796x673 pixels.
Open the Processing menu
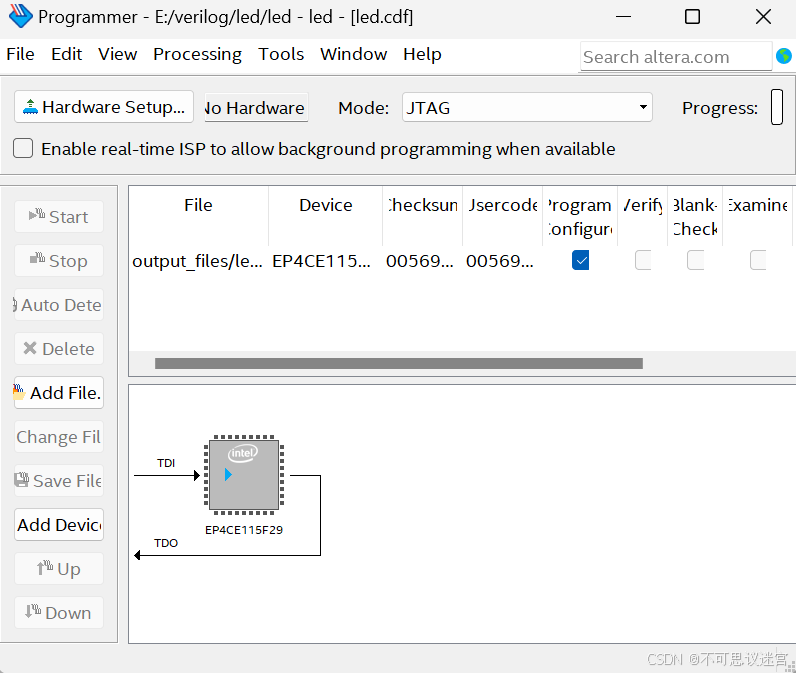tap(197, 54)
